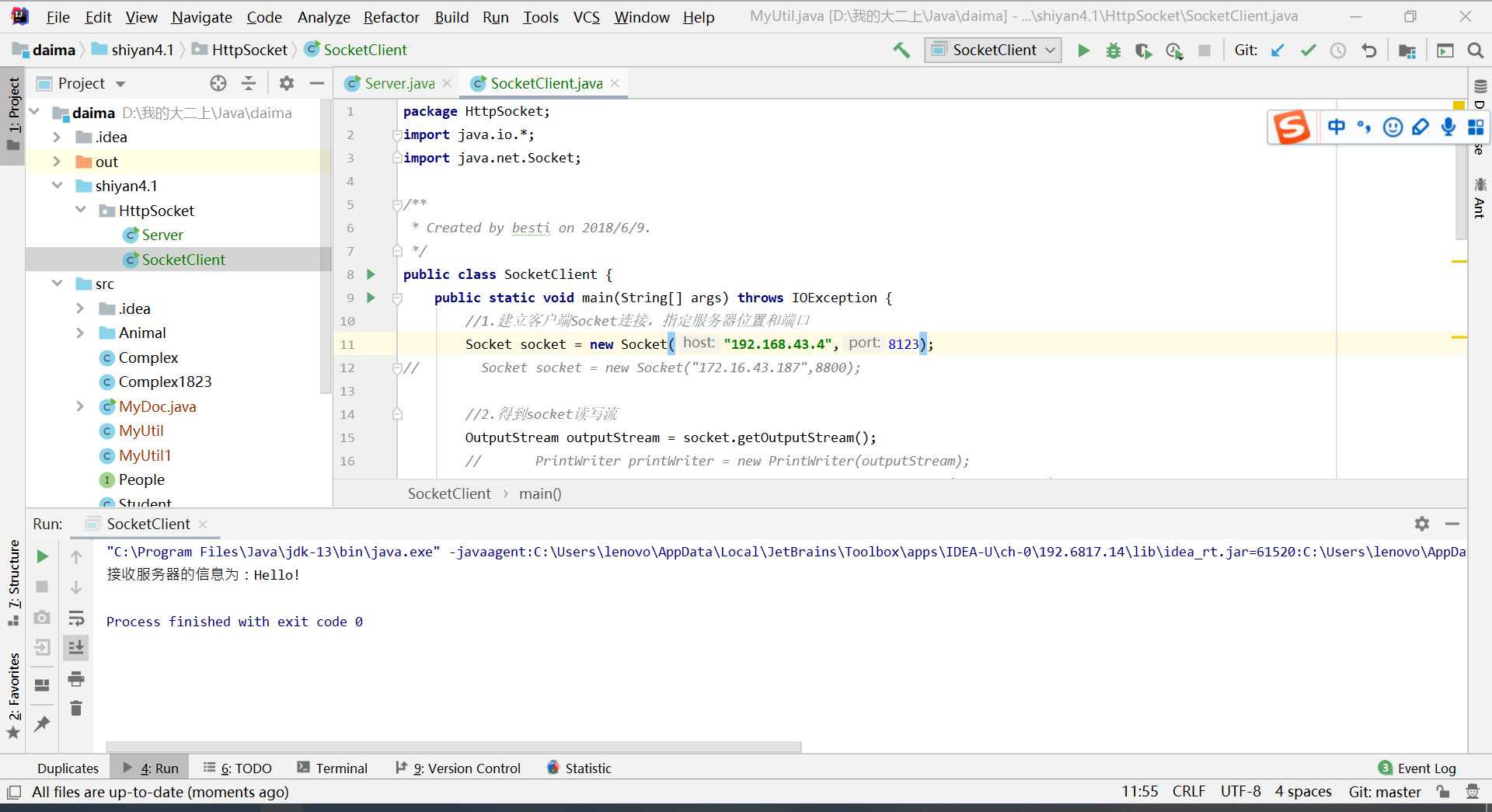The width and height of the screenshot is (1492, 812).
Task: Locate current file with the crosshair icon
Action: 218,83
